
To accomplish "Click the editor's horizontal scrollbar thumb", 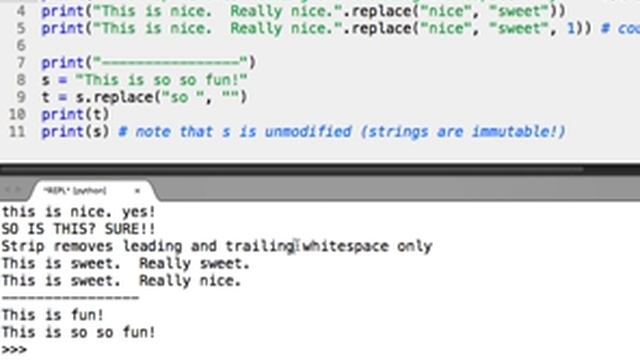I will tap(291, 169).
